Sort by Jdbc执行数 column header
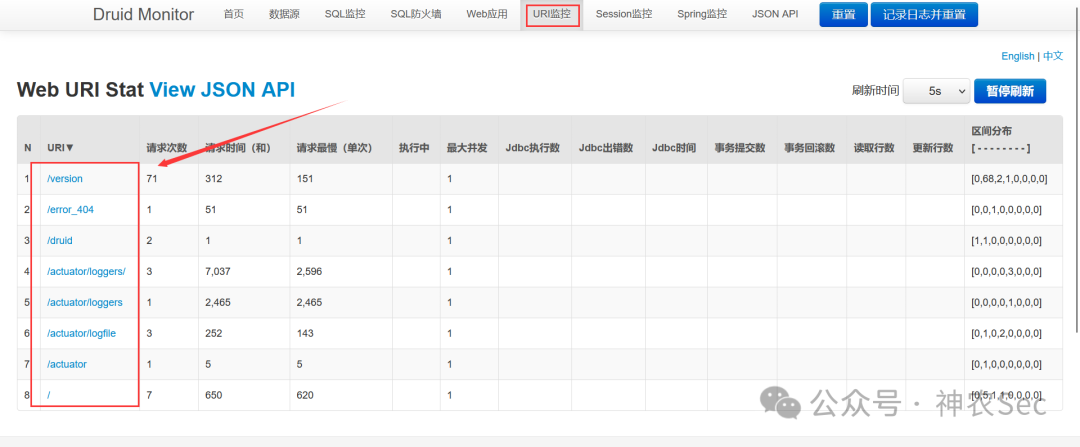Image resolution: width=1080 pixels, height=447 pixels. pos(532,147)
